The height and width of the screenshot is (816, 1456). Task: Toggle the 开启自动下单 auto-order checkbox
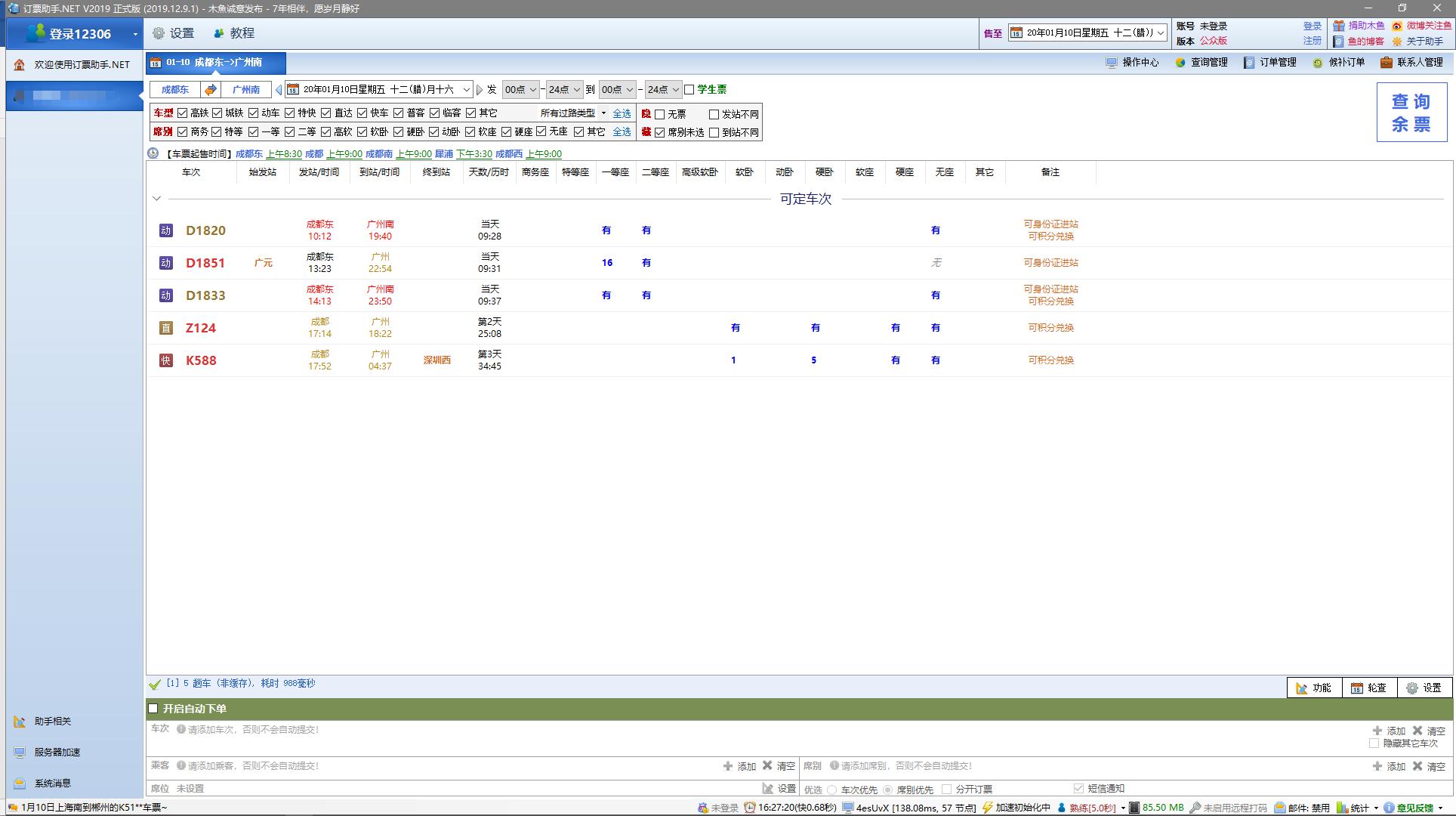pos(153,709)
